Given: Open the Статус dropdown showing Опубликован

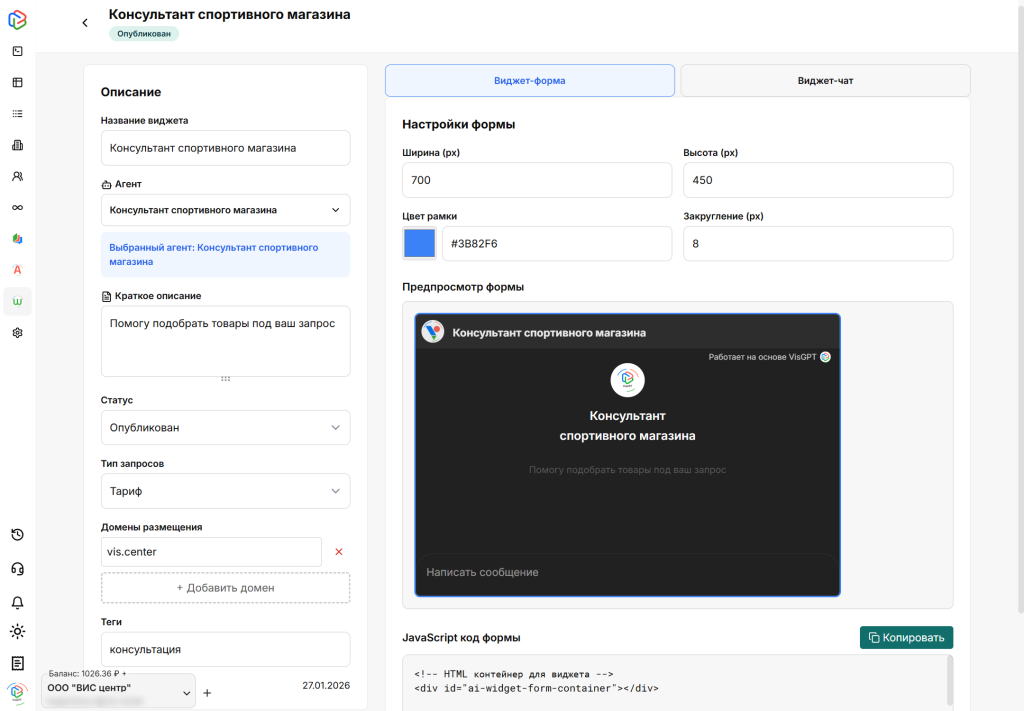Looking at the screenshot, I should (x=225, y=428).
